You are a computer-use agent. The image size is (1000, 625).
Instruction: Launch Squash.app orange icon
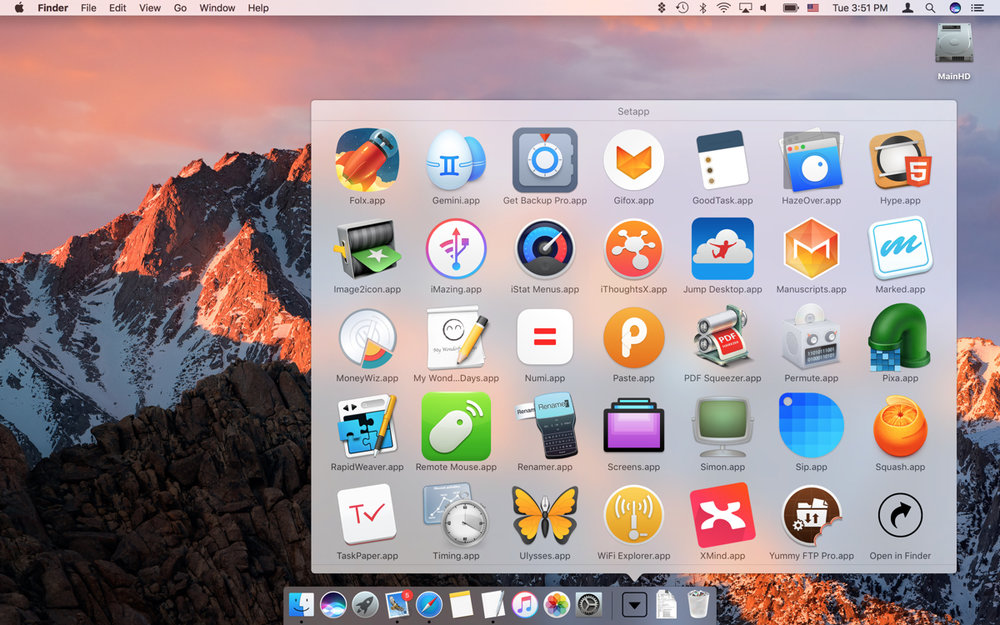click(x=900, y=427)
